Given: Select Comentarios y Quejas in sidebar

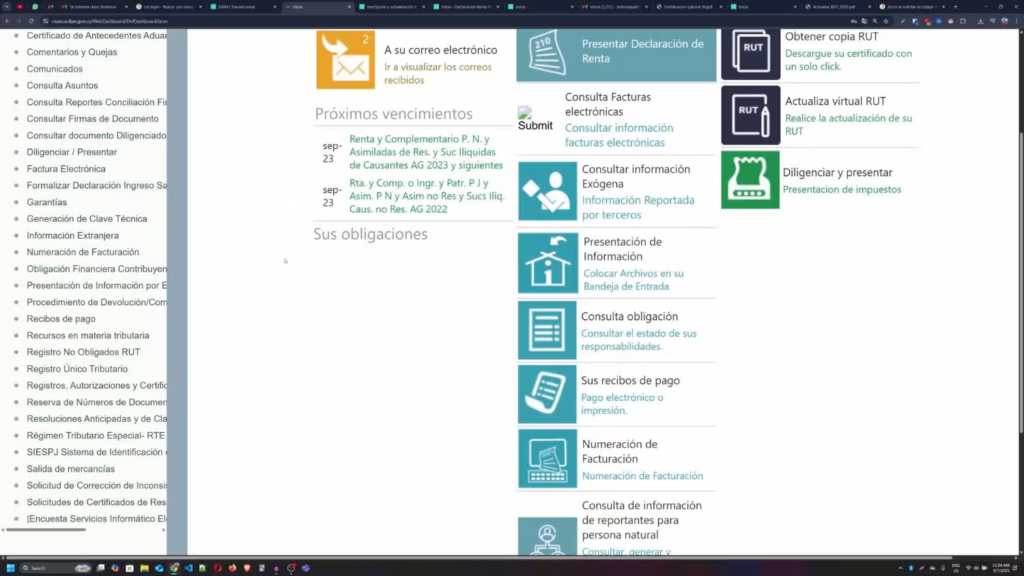Looking at the screenshot, I should coord(72,52).
